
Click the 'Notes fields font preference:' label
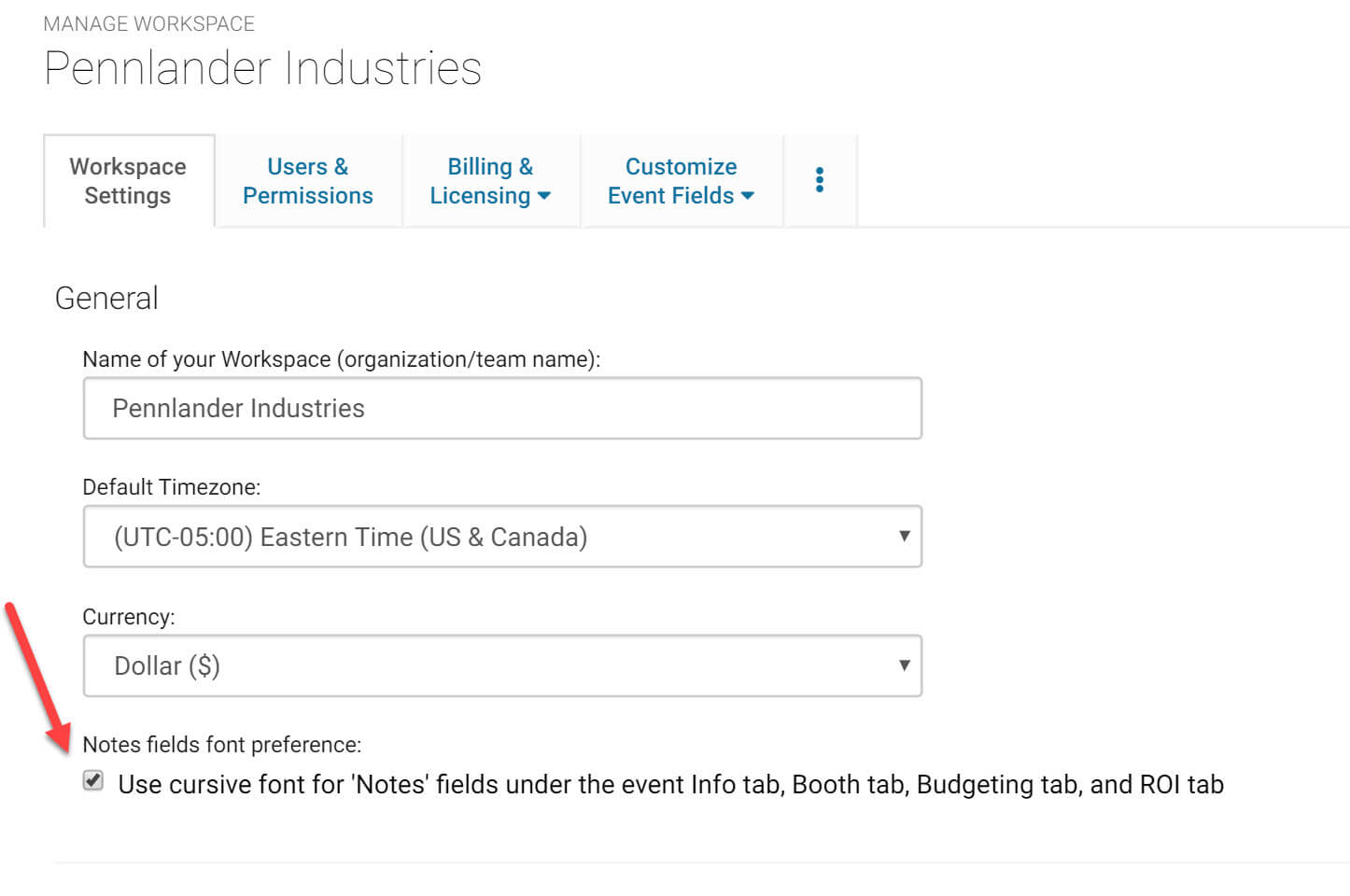(x=221, y=745)
